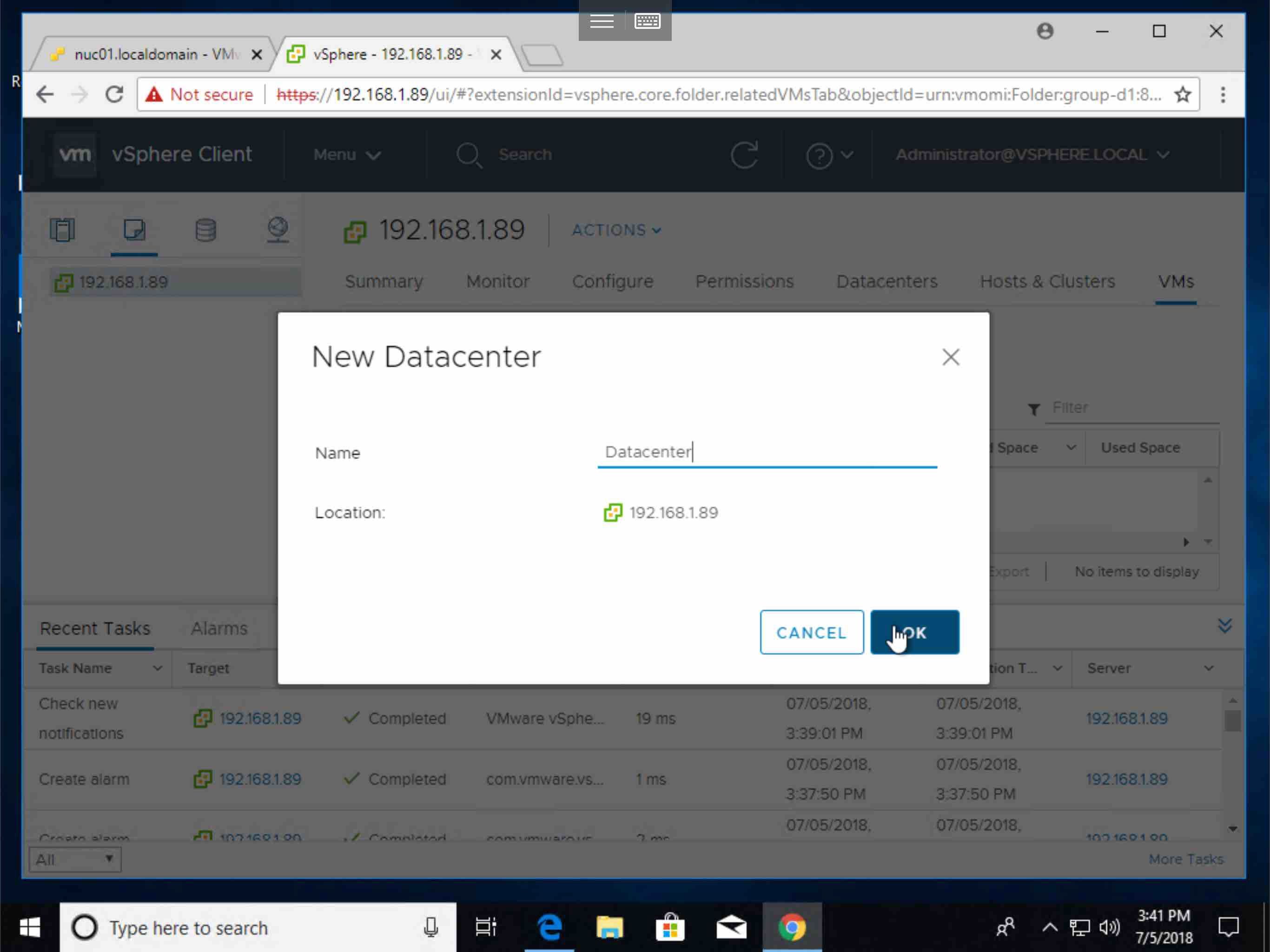The height and width of the screenshot is (952, 1270).
Task: Open Storage inventory icon
Action: [x=205, y=230]
